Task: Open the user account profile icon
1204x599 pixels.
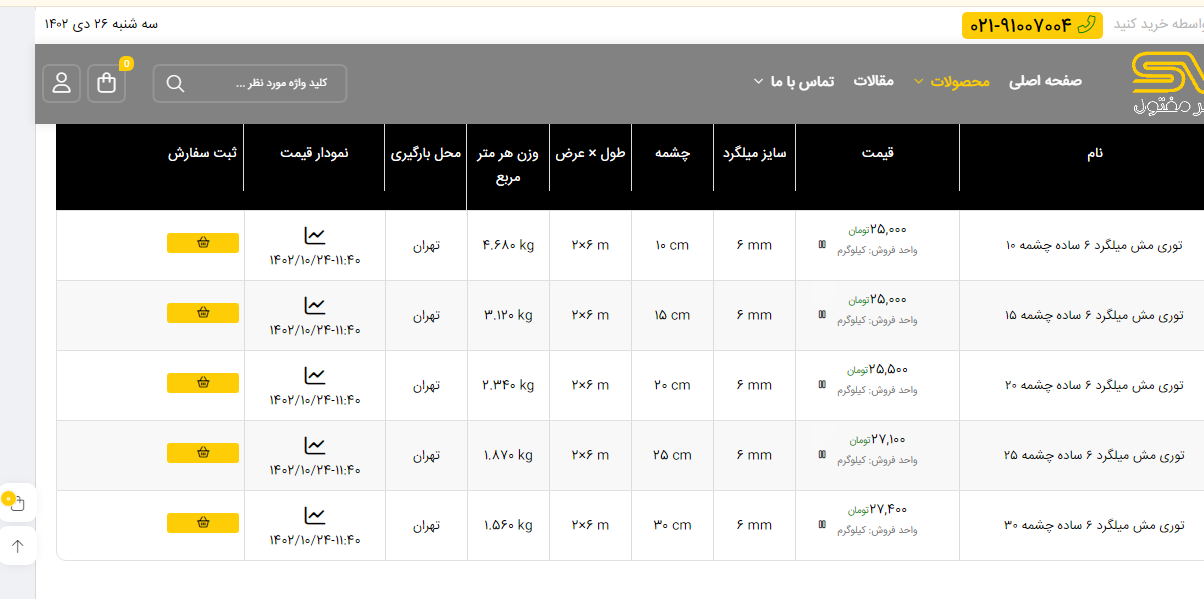Action: 62,83
